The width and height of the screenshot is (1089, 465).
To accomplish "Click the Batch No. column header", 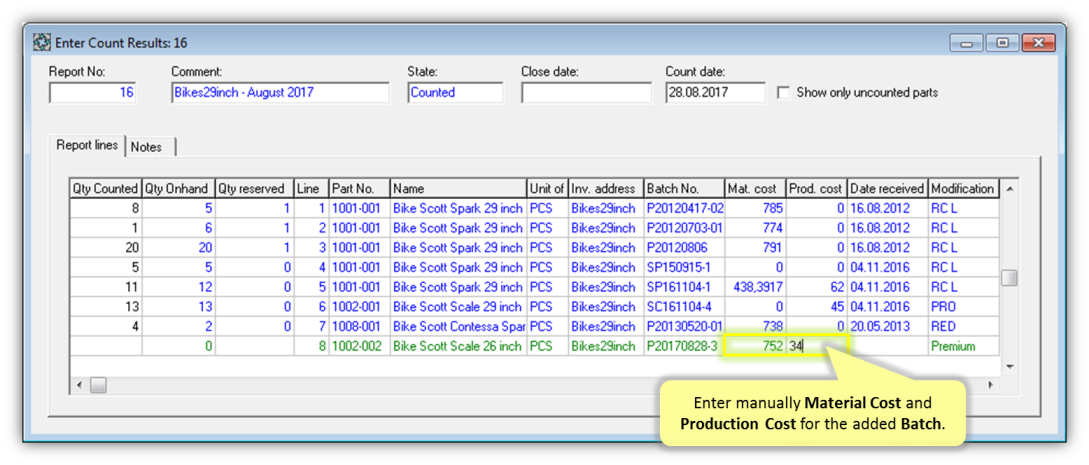I will pyautogui.click(x=684, y=188).
